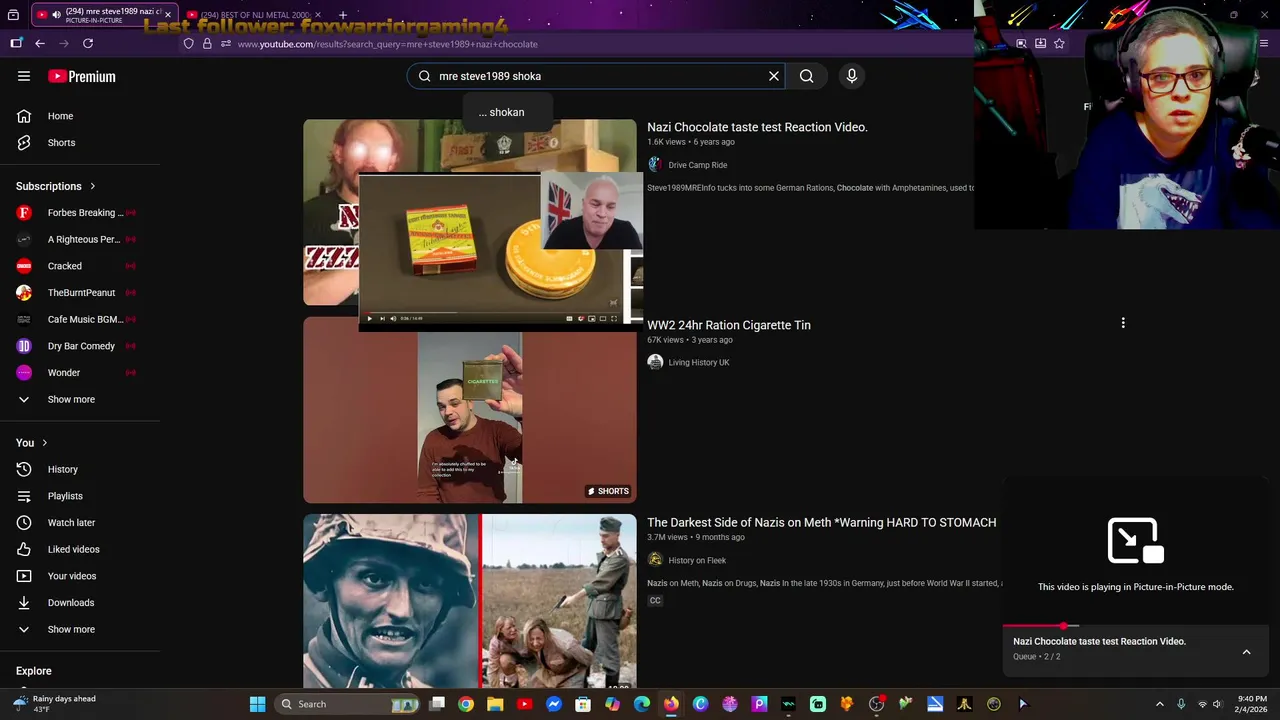This screenshot has height=720, width=1280.
Task: Open File Explorer from taskbar
Action: click(495, 704)
